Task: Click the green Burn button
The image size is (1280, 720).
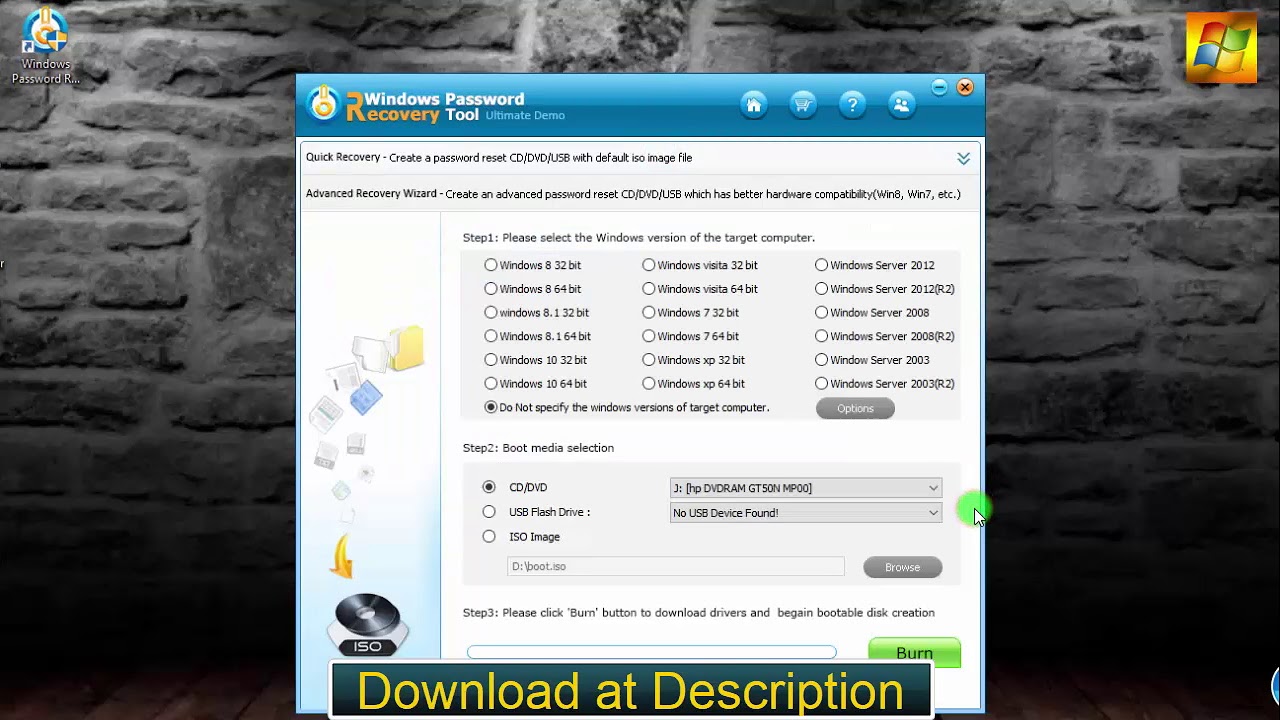Action: [914, 653]
